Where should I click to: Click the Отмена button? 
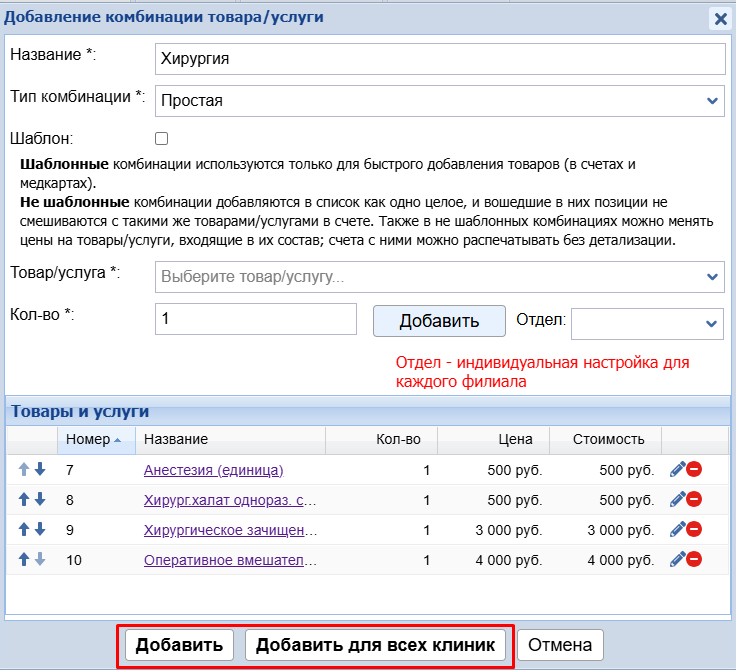[560, 645]
